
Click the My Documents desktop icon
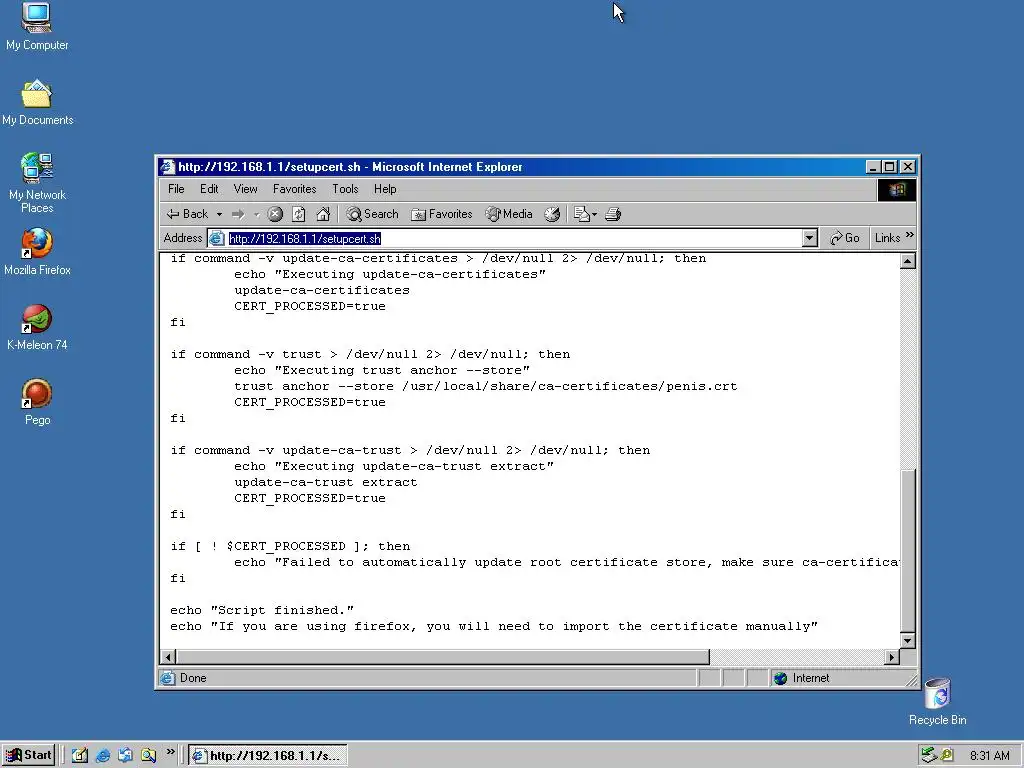[x=37, y=103]
